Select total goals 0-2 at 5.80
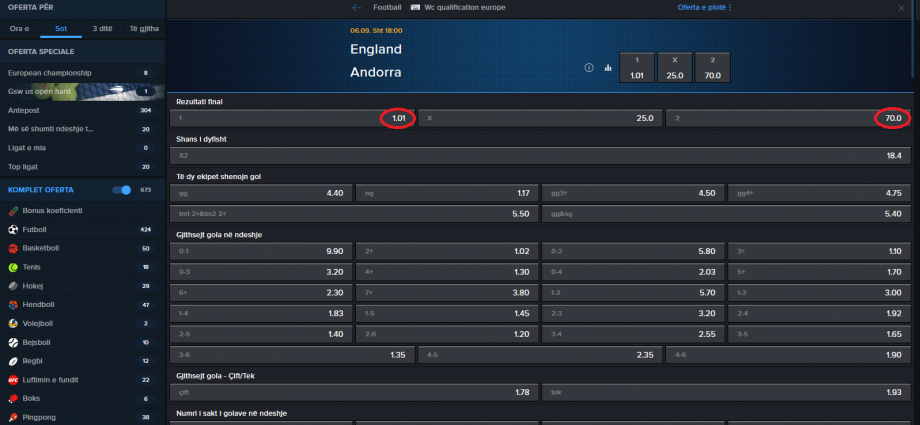Image resolution: width=920 pixels, height=425 pixels. (x=633, y=251)
